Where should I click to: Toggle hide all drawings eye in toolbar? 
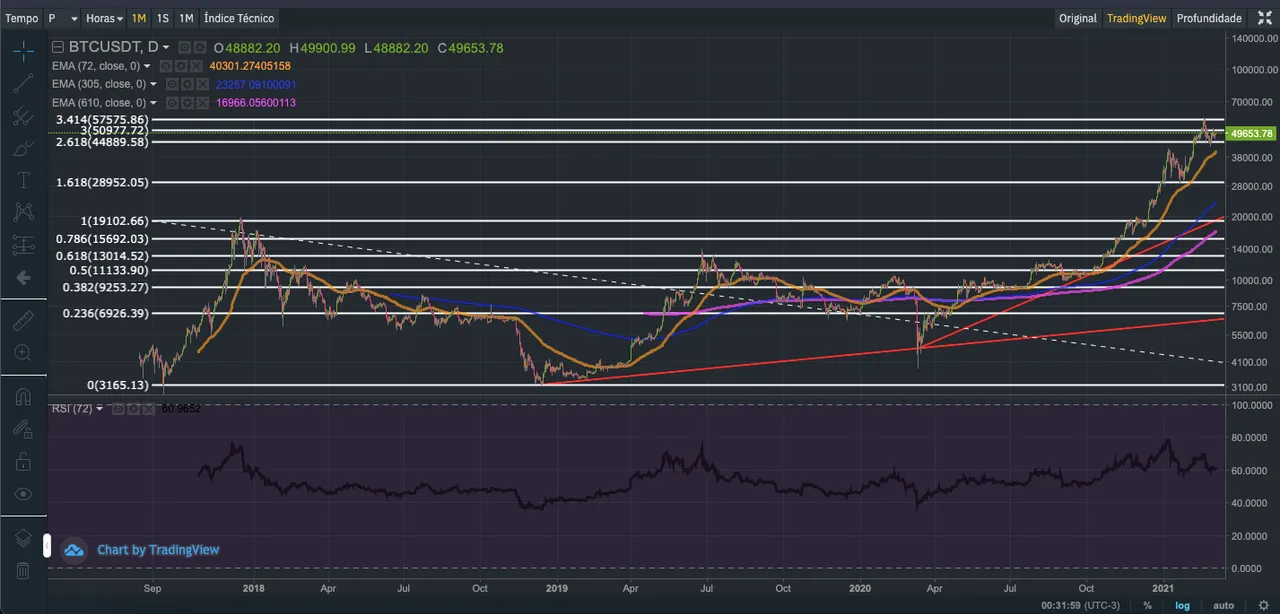click(23, 494)
